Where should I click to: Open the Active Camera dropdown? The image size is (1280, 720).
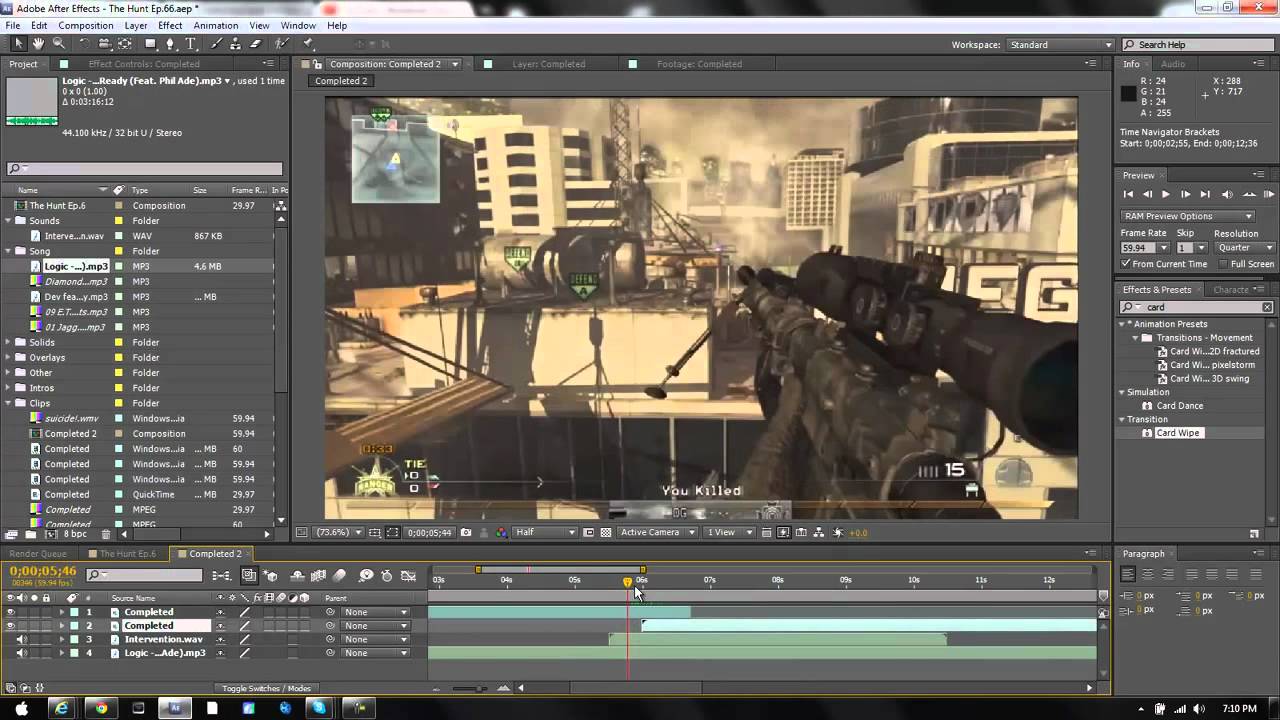[x=657, y=532]
